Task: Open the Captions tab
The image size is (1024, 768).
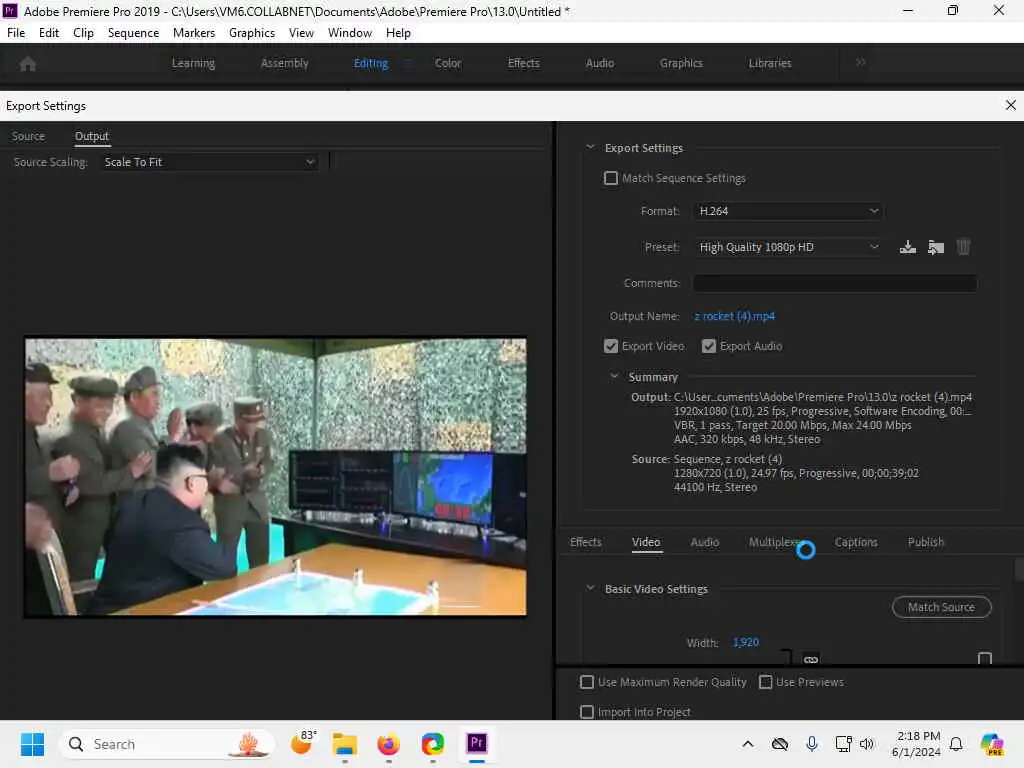Action: (856, 542)
